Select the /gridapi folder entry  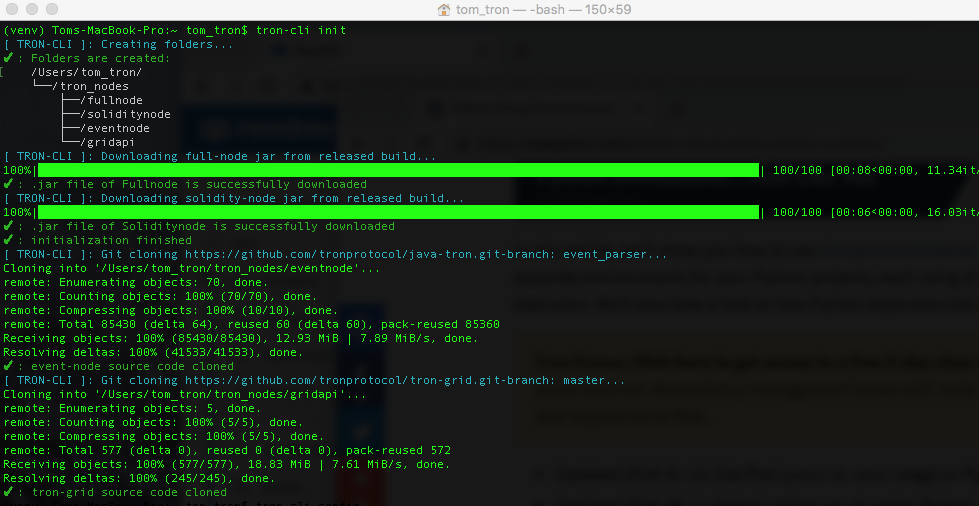tap(107, 142)
